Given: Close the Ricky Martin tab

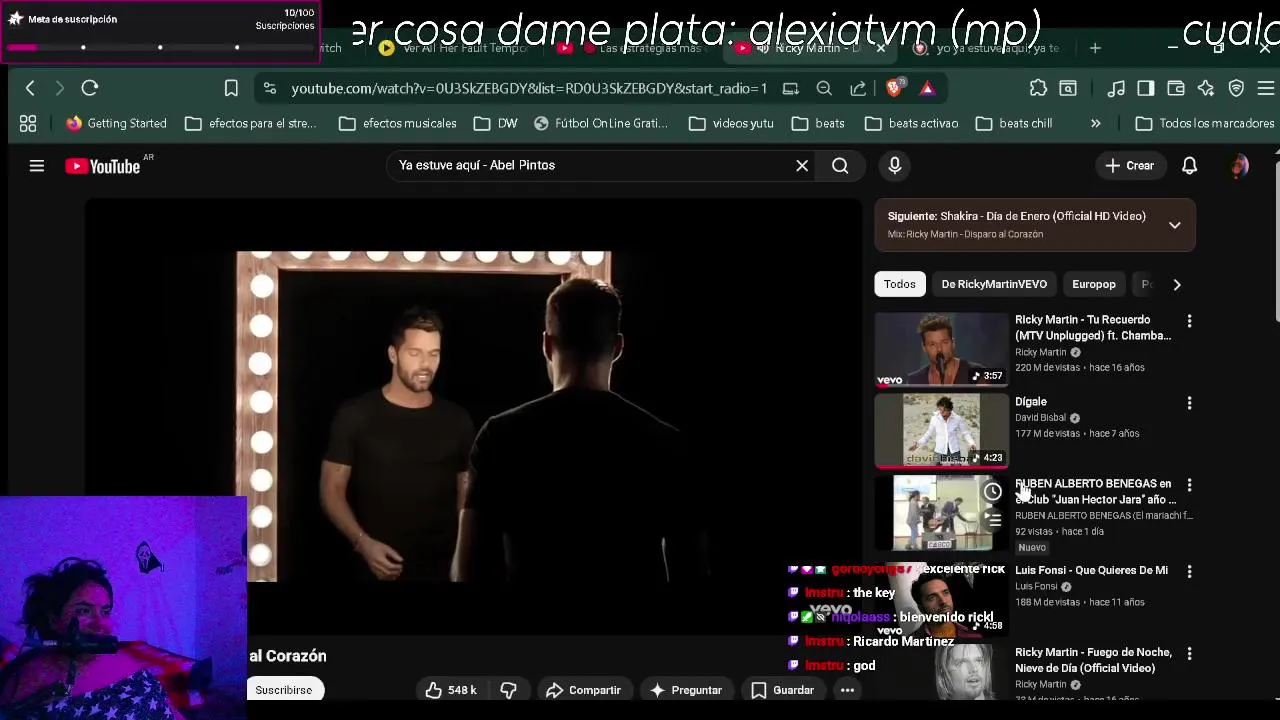Looking at the screenshot, I should click(x=880, y=48).
